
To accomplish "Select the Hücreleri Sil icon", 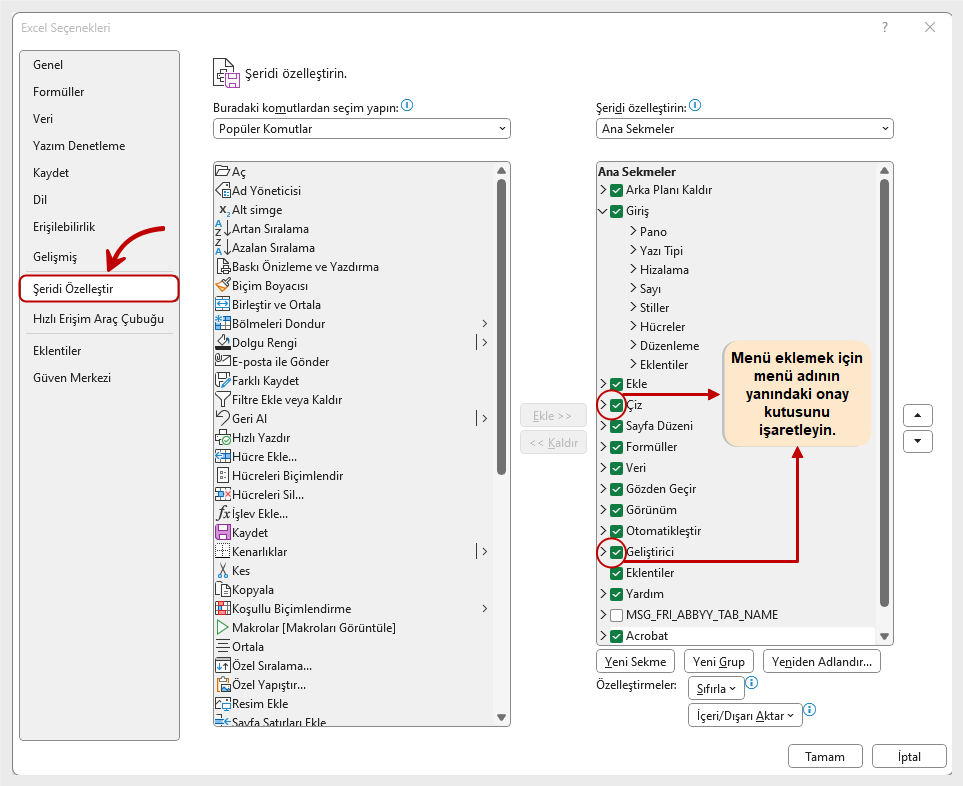I will click(222, 495).
